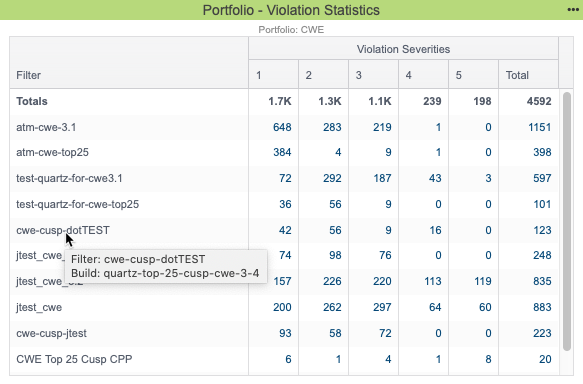Click severity 5 count 8 for CWE Top 25 Cusp CPP
The width and height of the screenshot is (583, 384).
click(x=488, y=359)
